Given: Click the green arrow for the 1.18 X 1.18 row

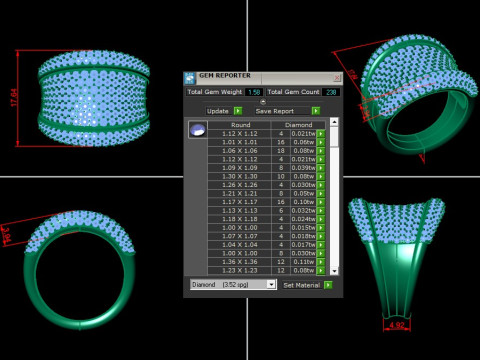Looking at the screenshot, I should coord(321,219).
